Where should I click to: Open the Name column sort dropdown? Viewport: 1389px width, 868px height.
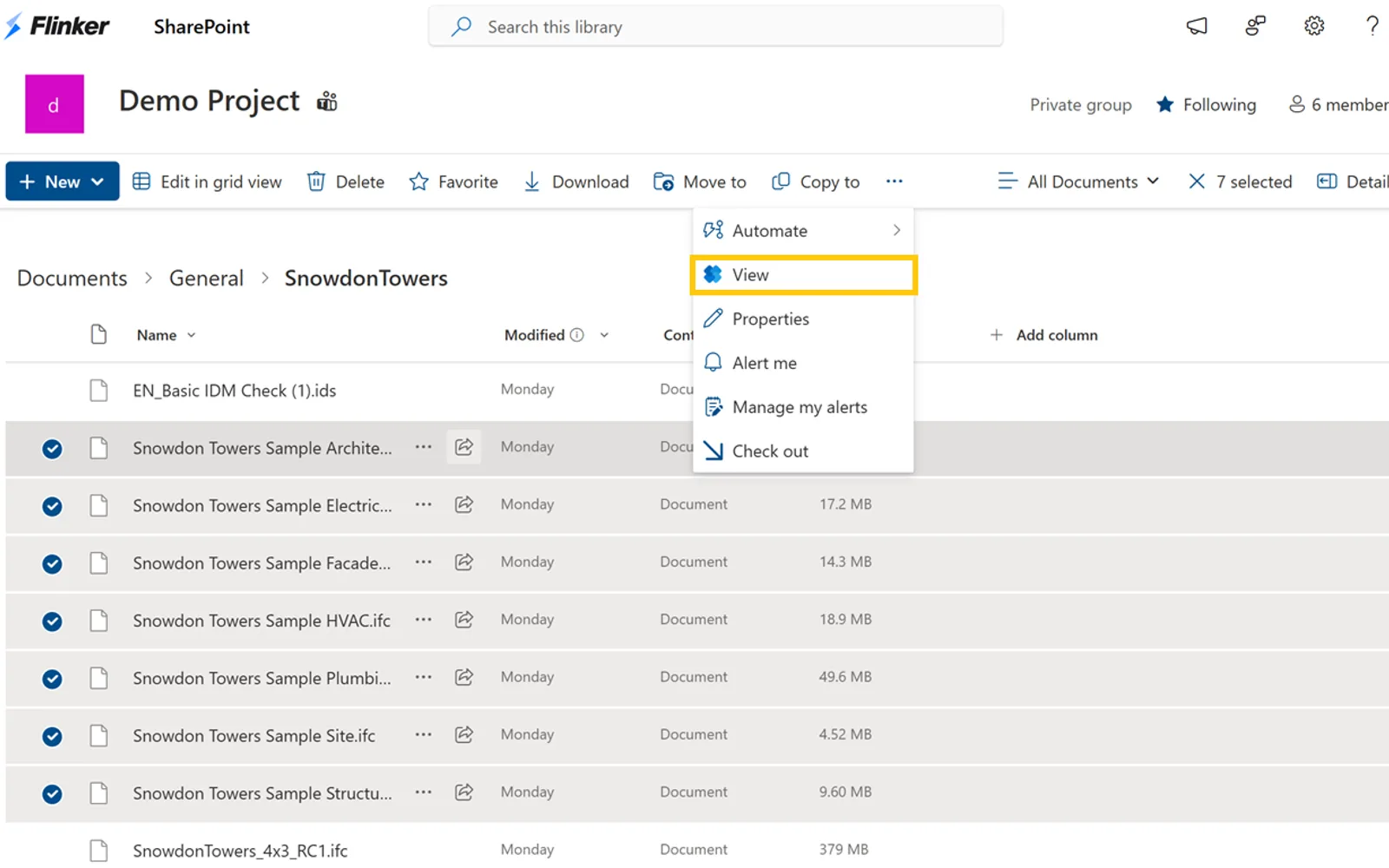point(191,335)
